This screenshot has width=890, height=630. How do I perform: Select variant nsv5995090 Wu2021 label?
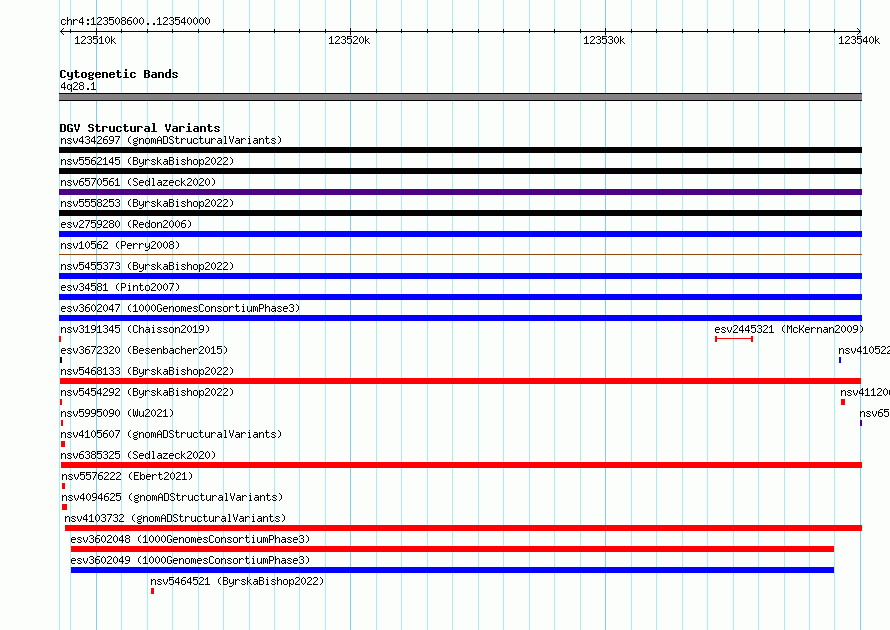[x=117, y=413]
